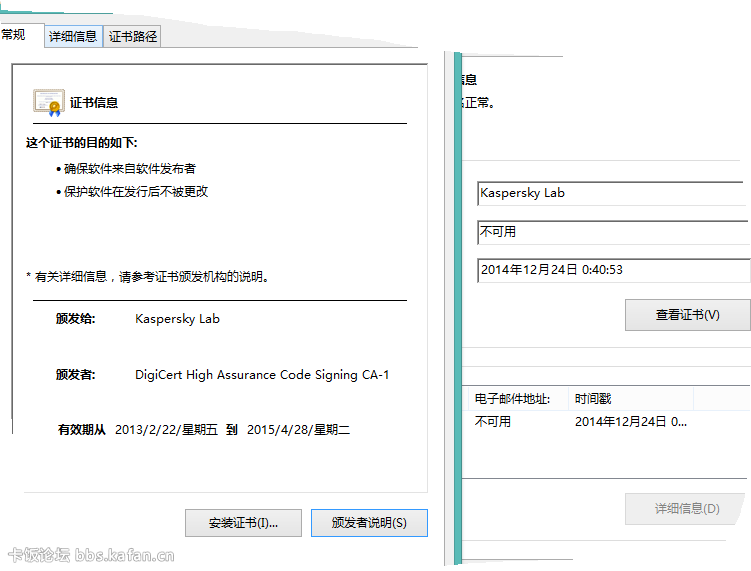Open the 详细信息 tab
Viewport: 751px width, 571px height.
[73, 36]
